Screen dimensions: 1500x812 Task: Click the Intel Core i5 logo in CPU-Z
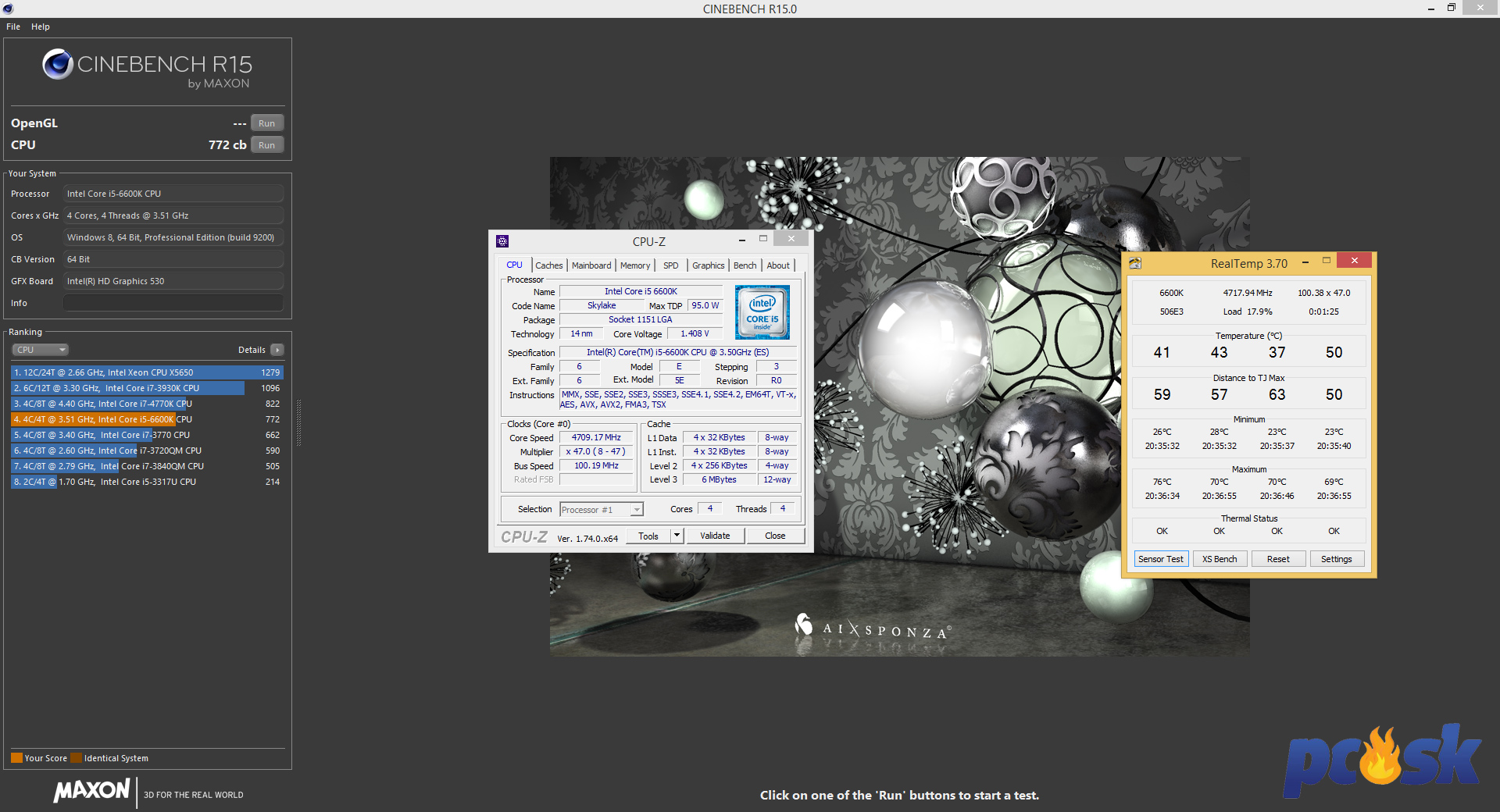[x=762, y=312]
